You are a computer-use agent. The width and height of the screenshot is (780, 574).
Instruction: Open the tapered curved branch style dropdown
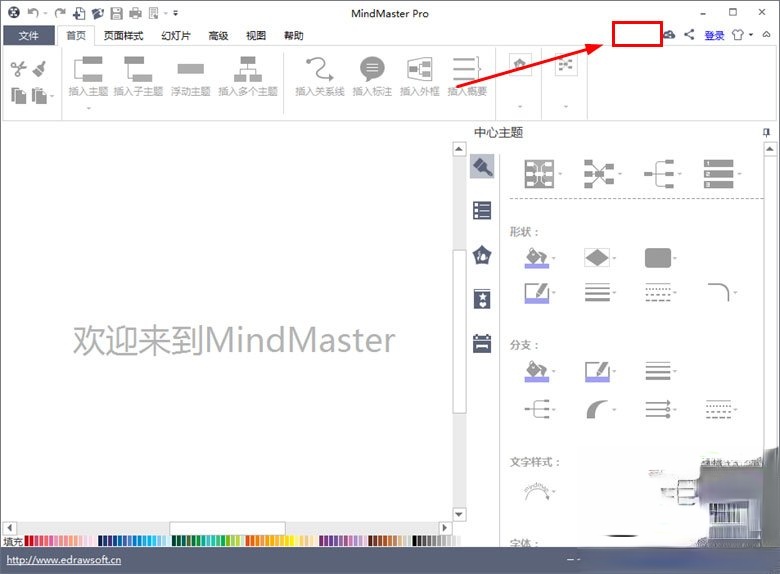pos(599,409)
